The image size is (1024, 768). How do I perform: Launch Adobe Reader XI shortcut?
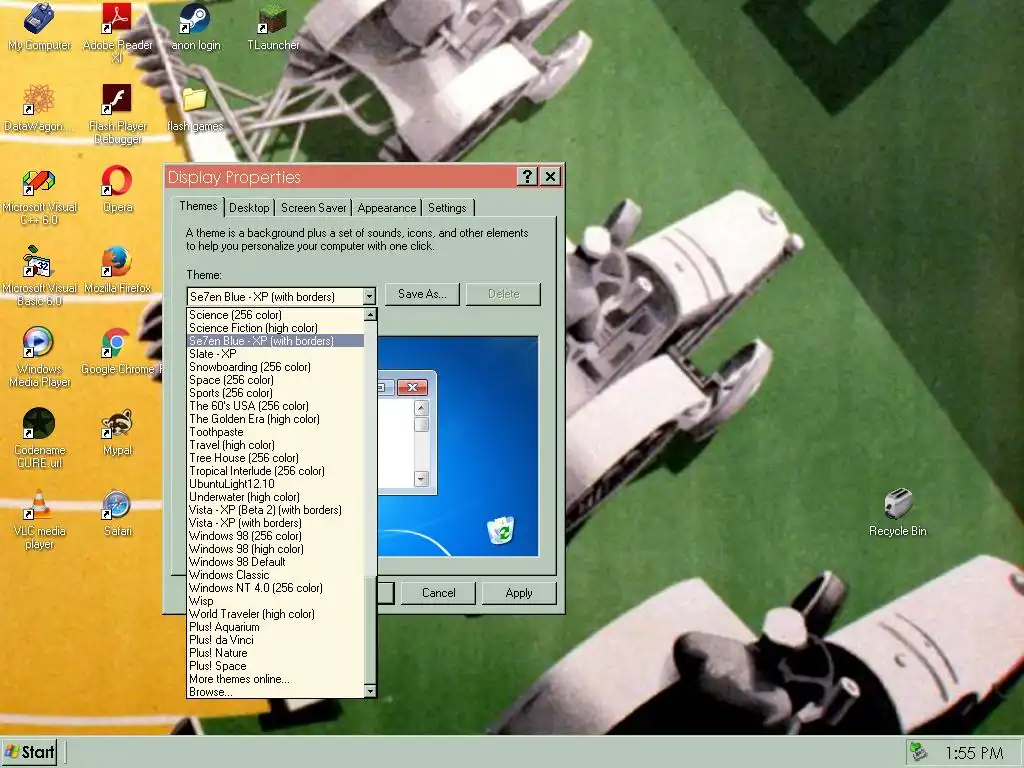(x=118, y=31)
